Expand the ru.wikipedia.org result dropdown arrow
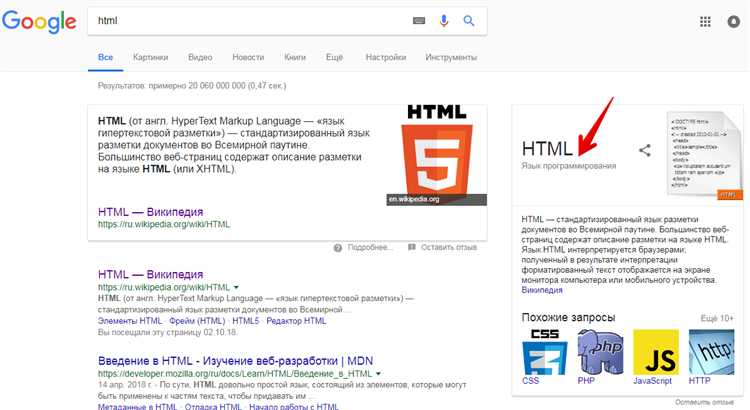 (x=236, y=287)
